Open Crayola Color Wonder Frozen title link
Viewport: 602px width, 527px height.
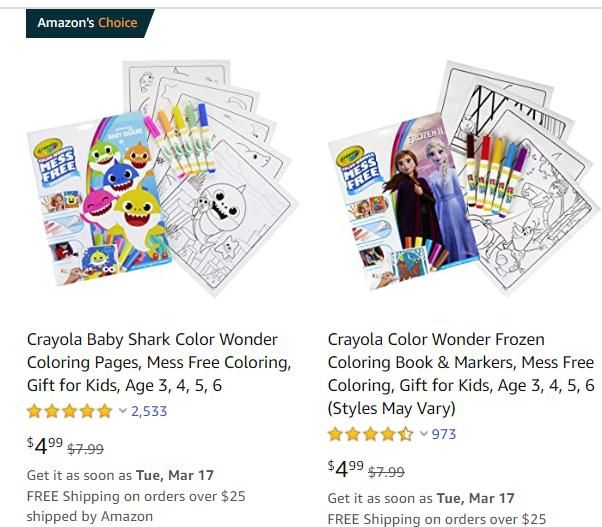pyautogui.click(x=461, y=374)
